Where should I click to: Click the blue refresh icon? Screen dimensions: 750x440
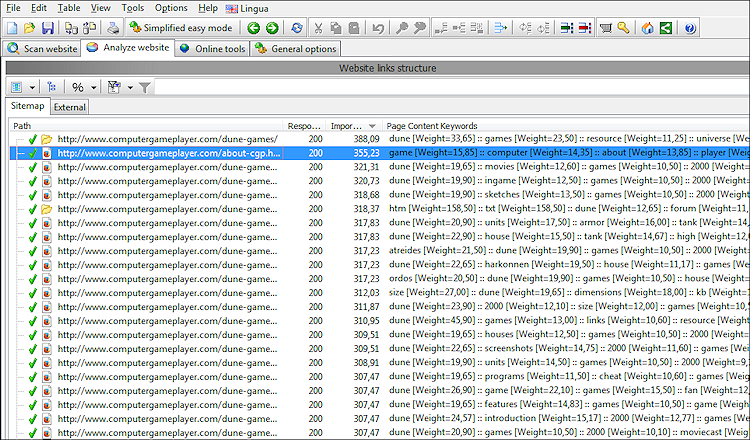(297, 28)
